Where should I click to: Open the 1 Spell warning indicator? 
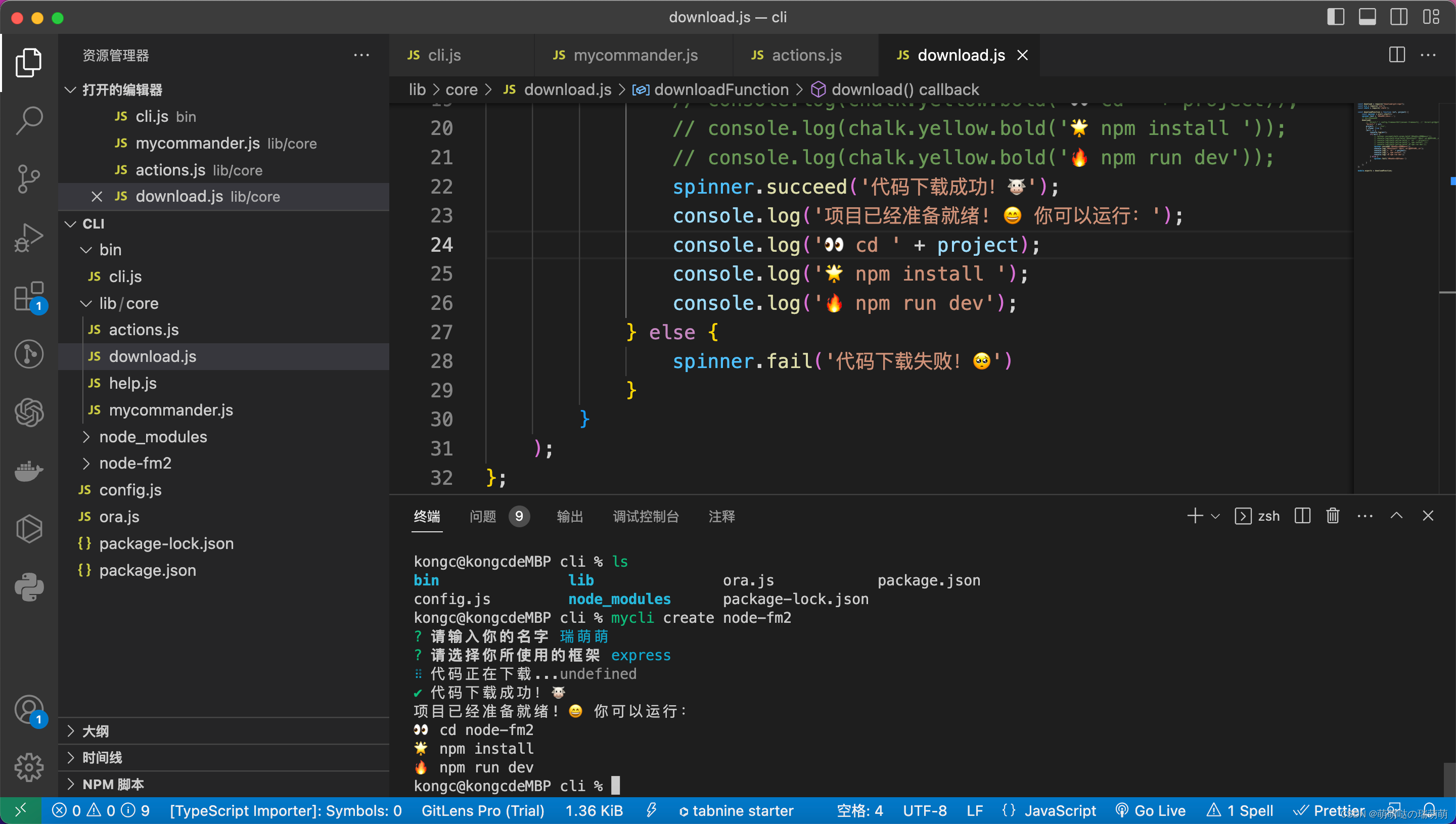[x=1239, y=810]
